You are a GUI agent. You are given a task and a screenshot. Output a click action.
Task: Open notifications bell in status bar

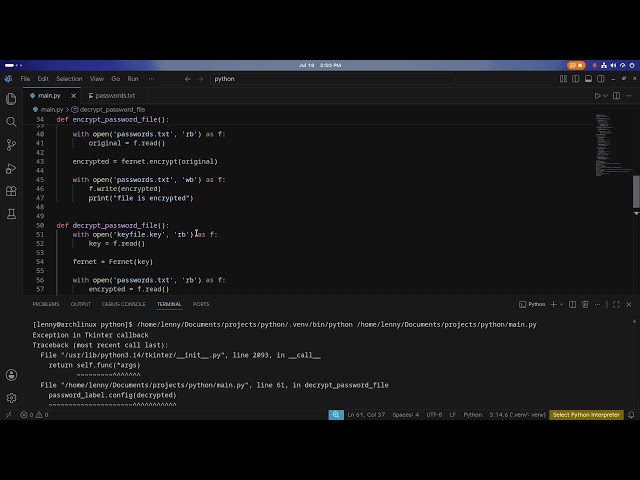tap(631, 415)
